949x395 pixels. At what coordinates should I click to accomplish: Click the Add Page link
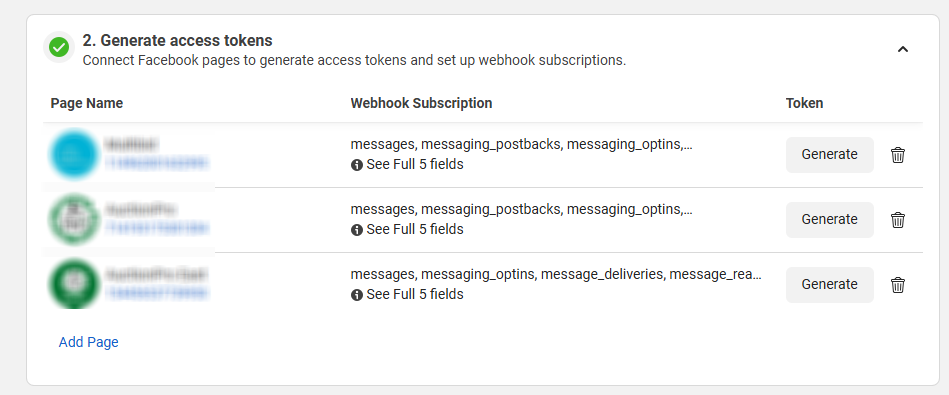tap(88, 342)
